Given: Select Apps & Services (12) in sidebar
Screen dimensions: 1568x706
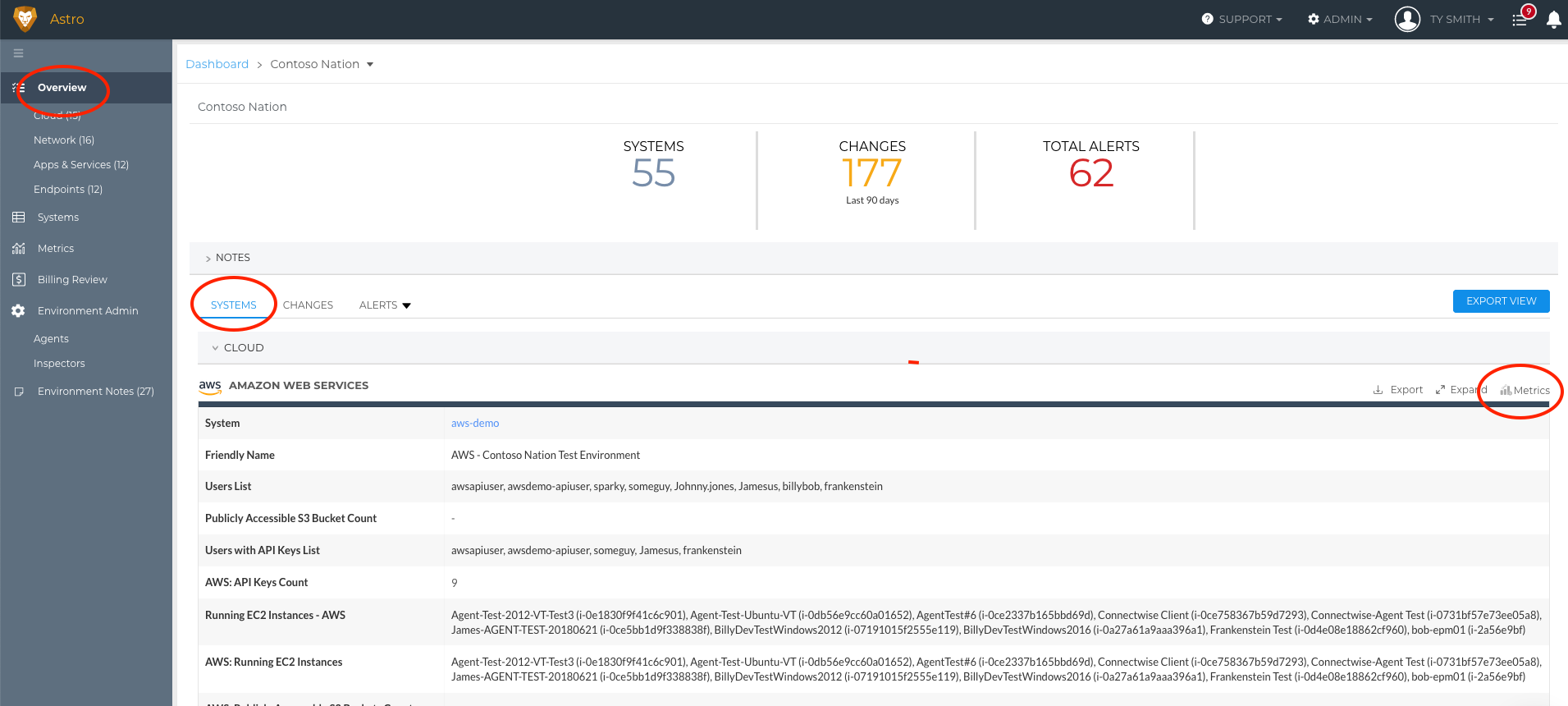Looking at the screenshot, I should 81,165.
